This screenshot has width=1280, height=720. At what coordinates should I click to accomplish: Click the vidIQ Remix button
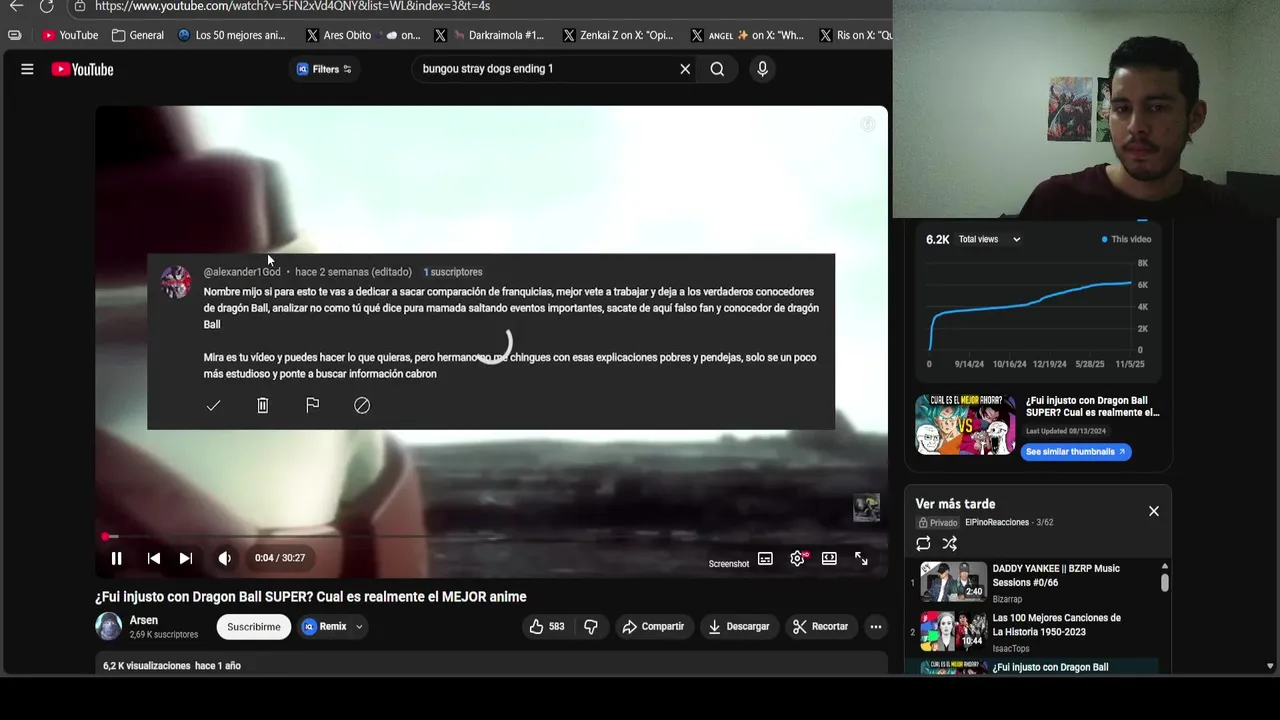(x=324, y=627)
